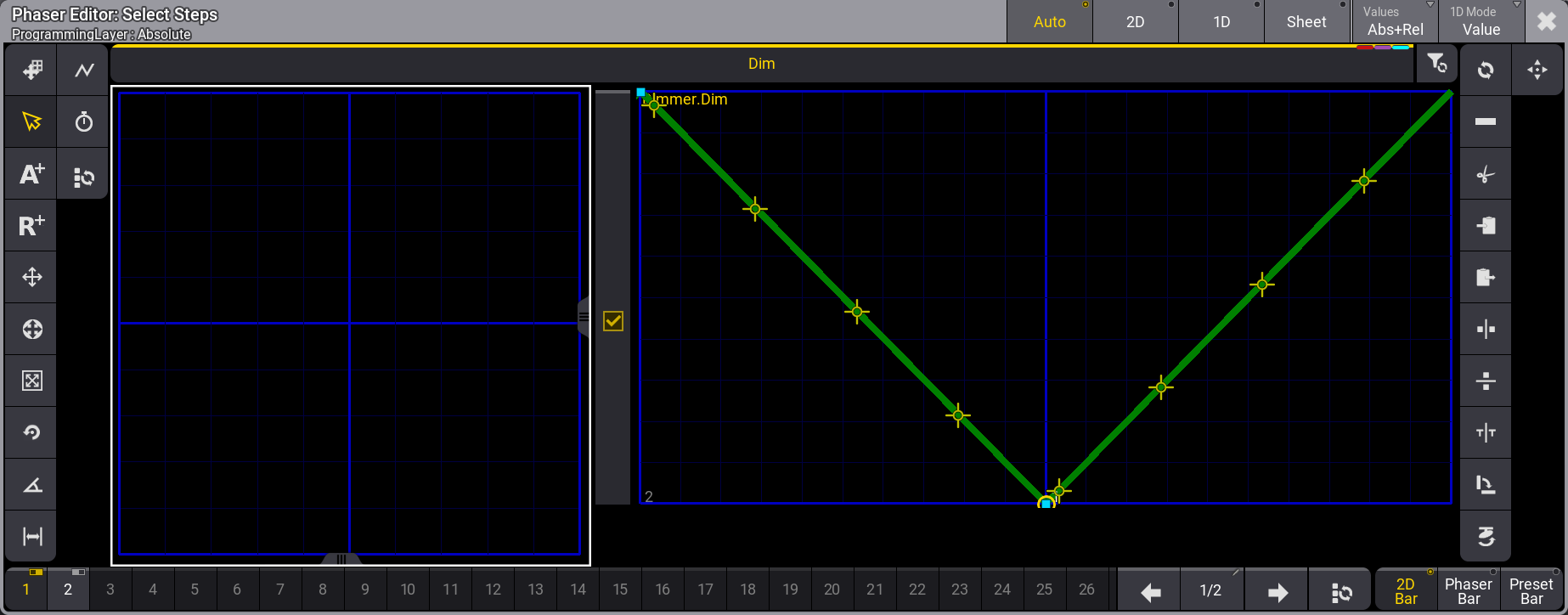This screenshot has width=1568, height=615.
Task: Open the 1D Mode Value dropdown
Action: point(1481,22)
